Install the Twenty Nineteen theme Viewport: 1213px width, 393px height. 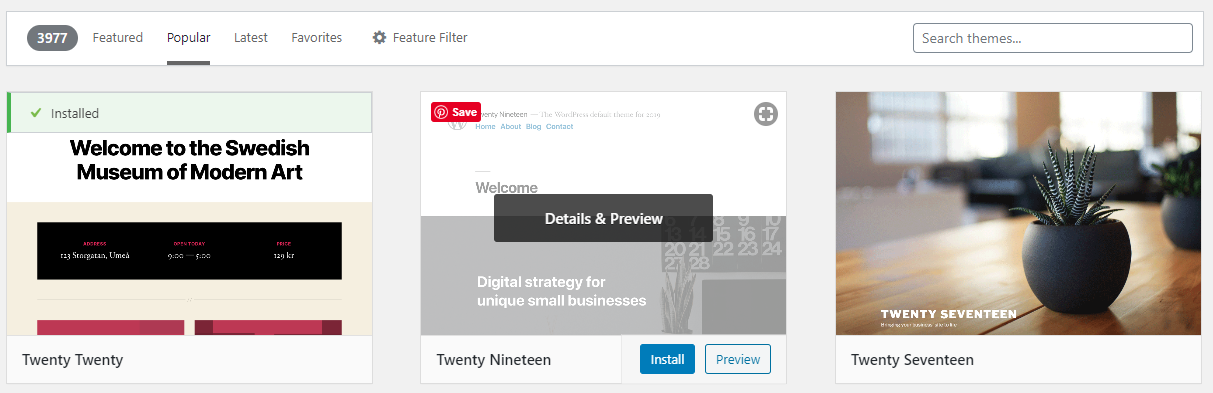[x=667, y=360]
